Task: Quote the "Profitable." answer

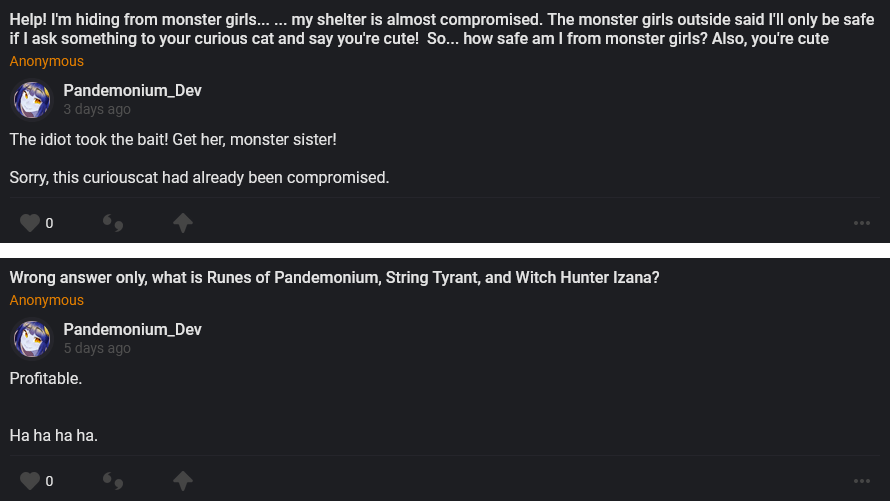Action: [113, 481]
